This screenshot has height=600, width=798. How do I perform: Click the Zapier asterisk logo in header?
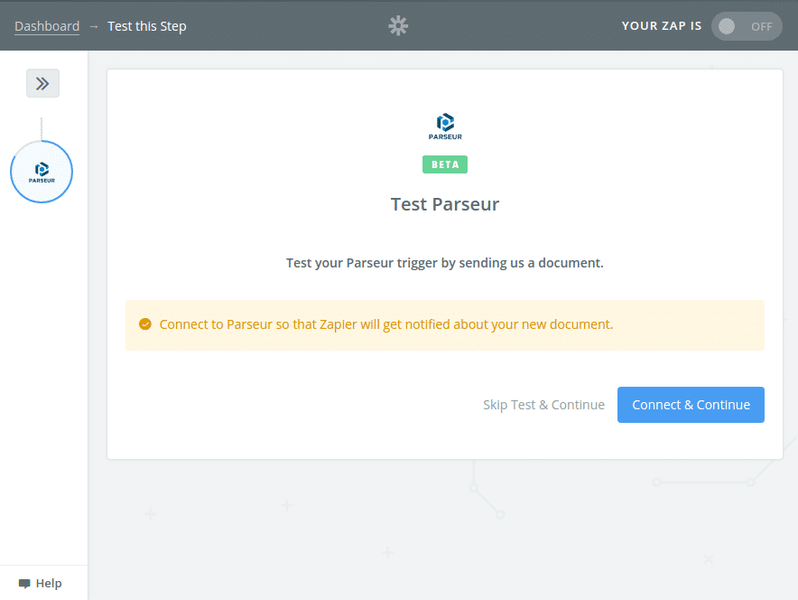click(x=398, y=26)
